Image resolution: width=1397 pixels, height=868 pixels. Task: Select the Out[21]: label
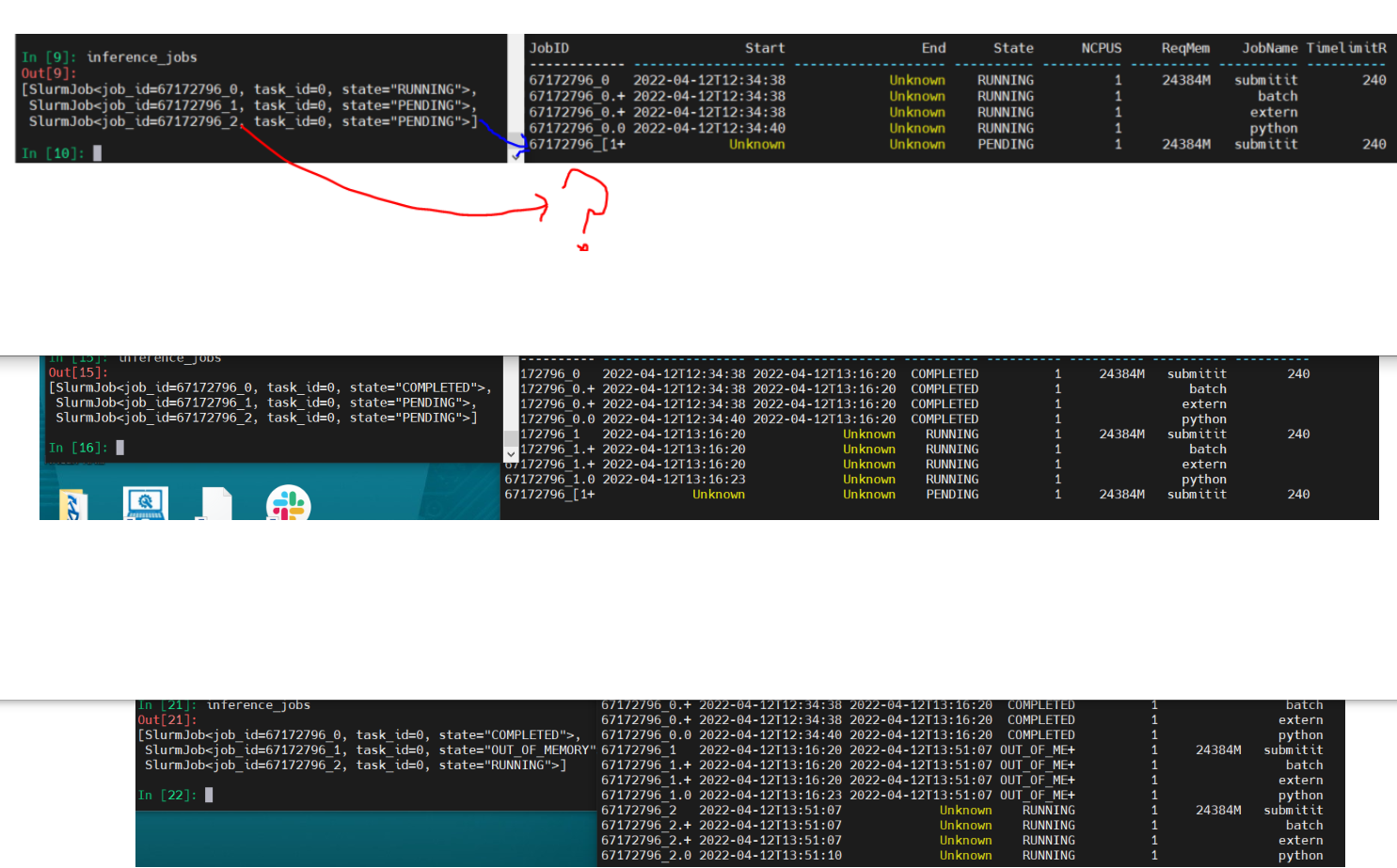pyautogui.click(x=167, y=719)
